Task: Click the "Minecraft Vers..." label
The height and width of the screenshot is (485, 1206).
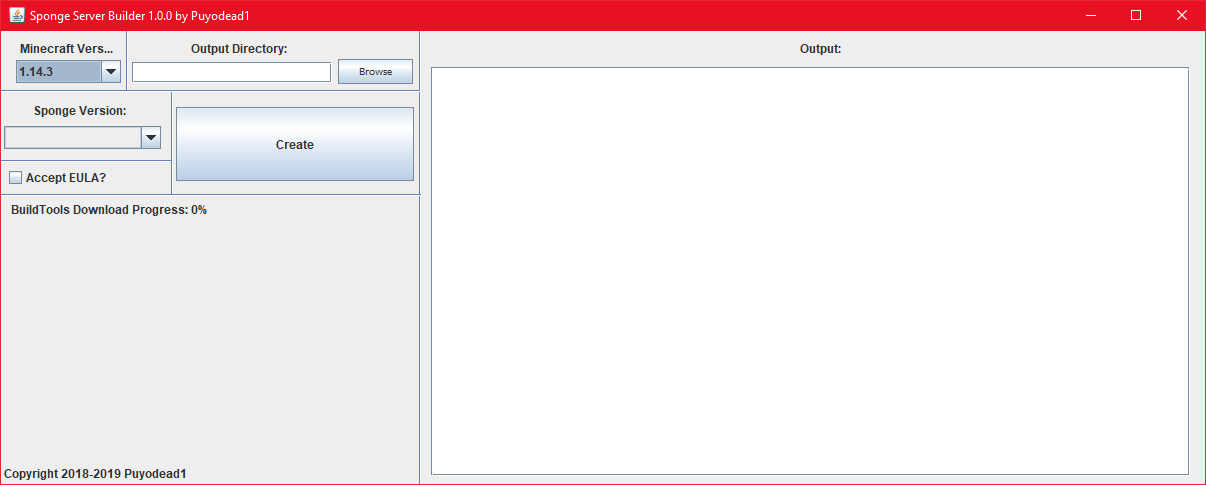Action: (66, 48)
